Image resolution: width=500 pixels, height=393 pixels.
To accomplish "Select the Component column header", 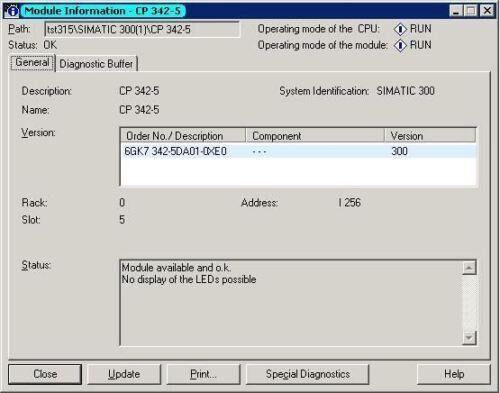I will (x=315, y=136).
